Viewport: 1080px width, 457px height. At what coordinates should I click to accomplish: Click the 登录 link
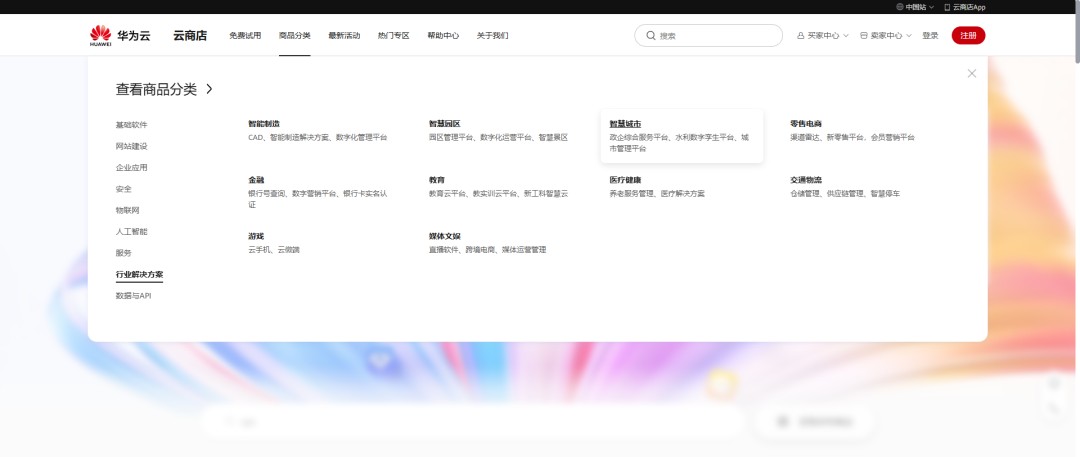click(x=930, y=36)
